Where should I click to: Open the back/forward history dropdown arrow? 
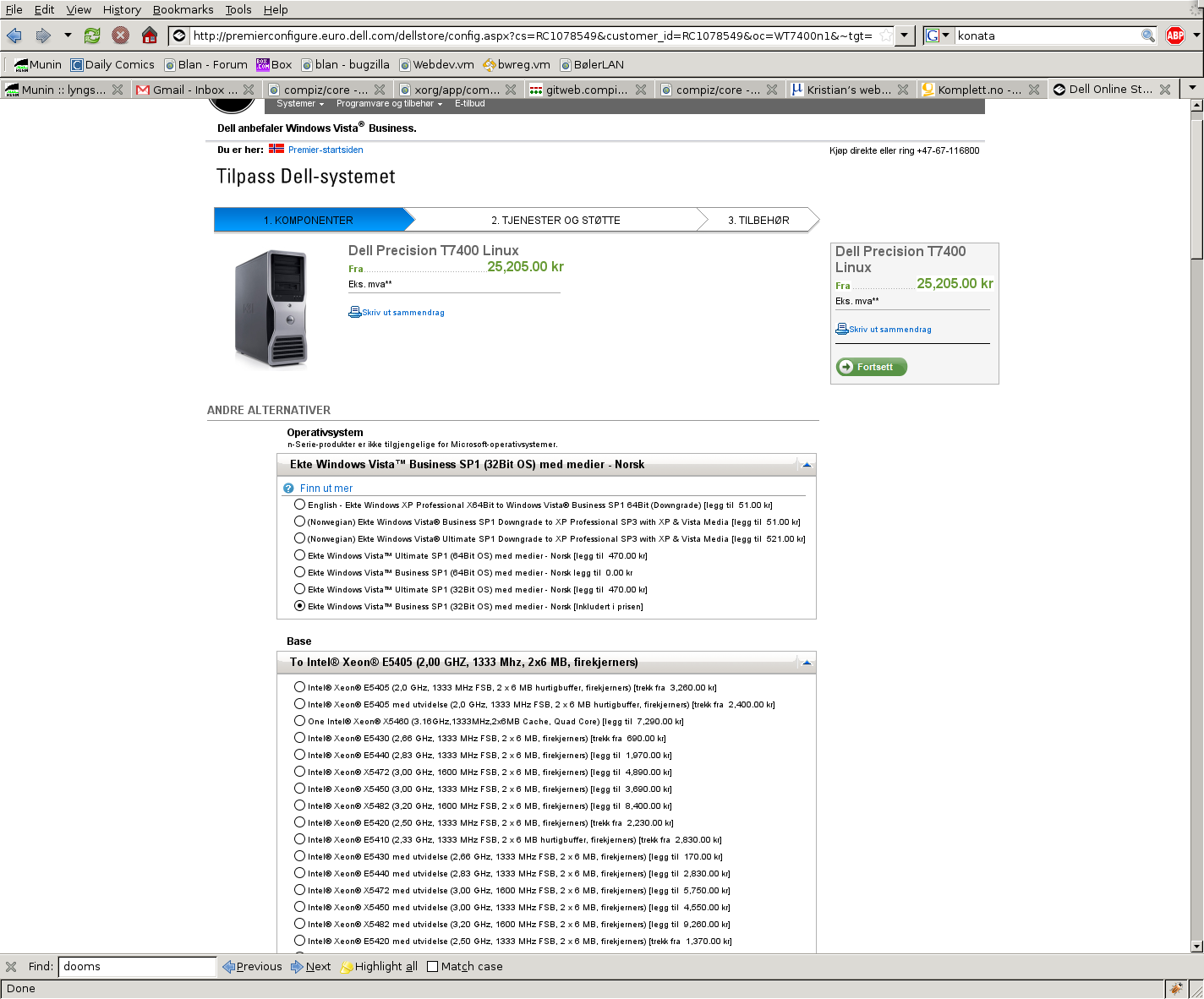pos(68,35)
